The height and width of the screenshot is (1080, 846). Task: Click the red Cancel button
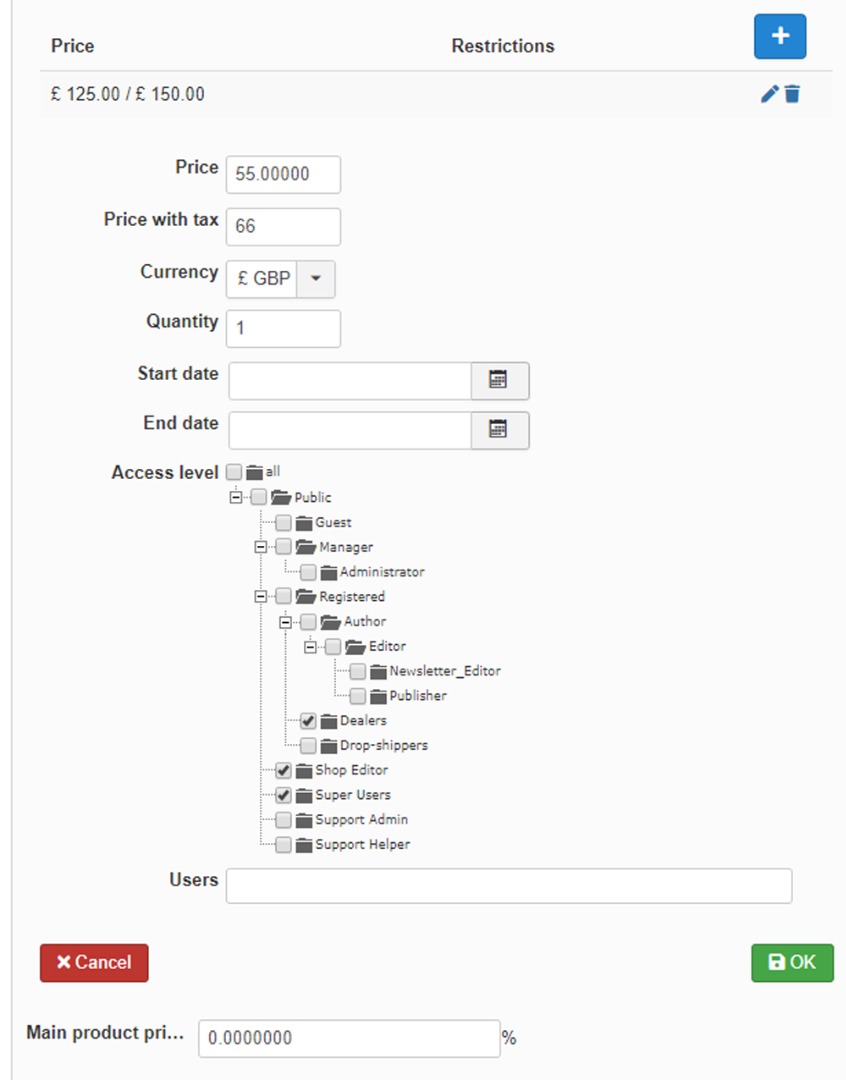tap(94, 962)
